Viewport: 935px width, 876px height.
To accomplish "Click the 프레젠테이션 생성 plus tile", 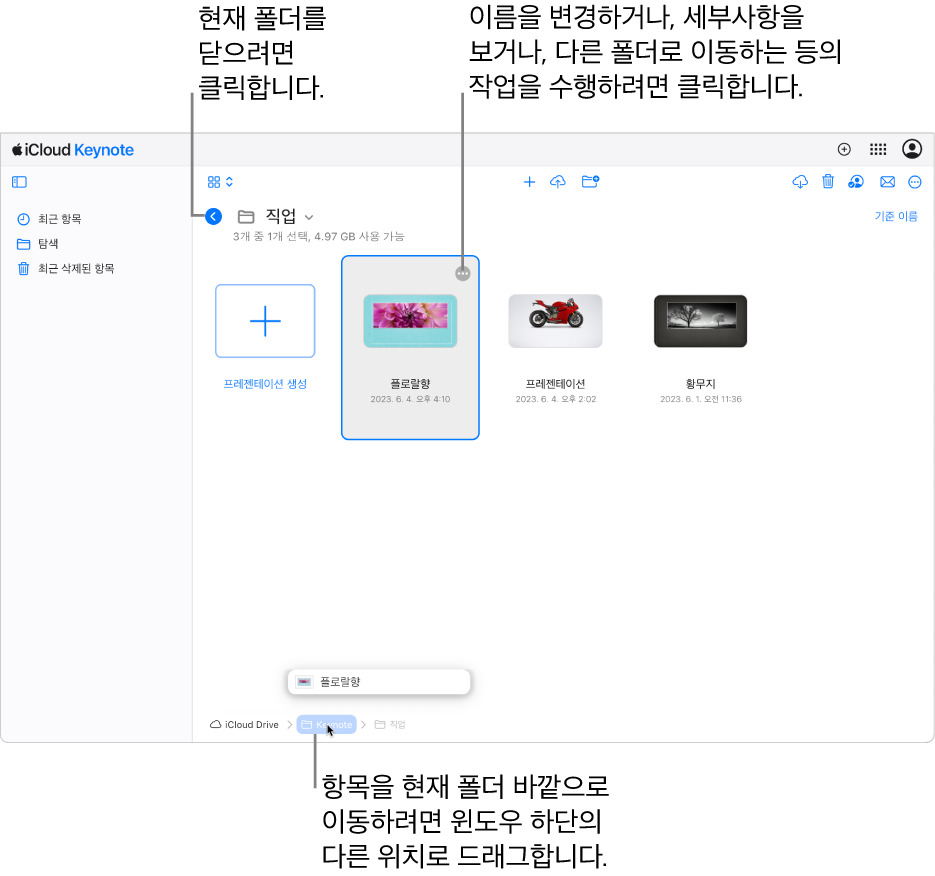I will point(265,321).
